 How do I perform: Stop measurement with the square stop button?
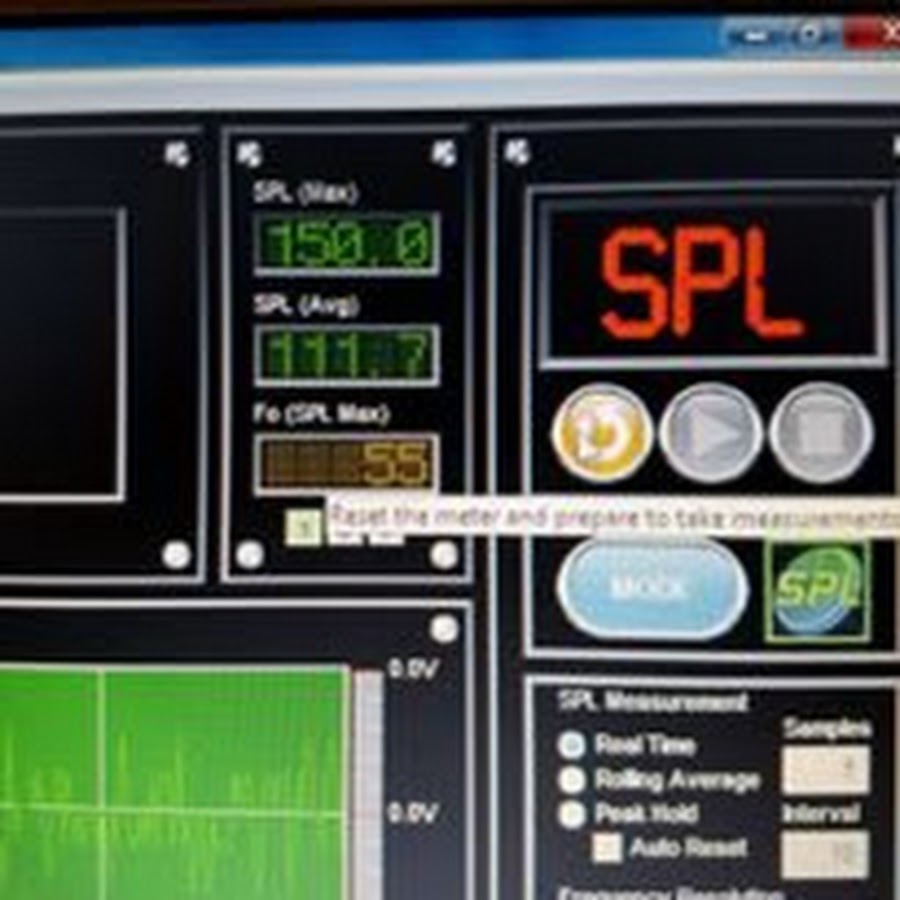(822, 433)
